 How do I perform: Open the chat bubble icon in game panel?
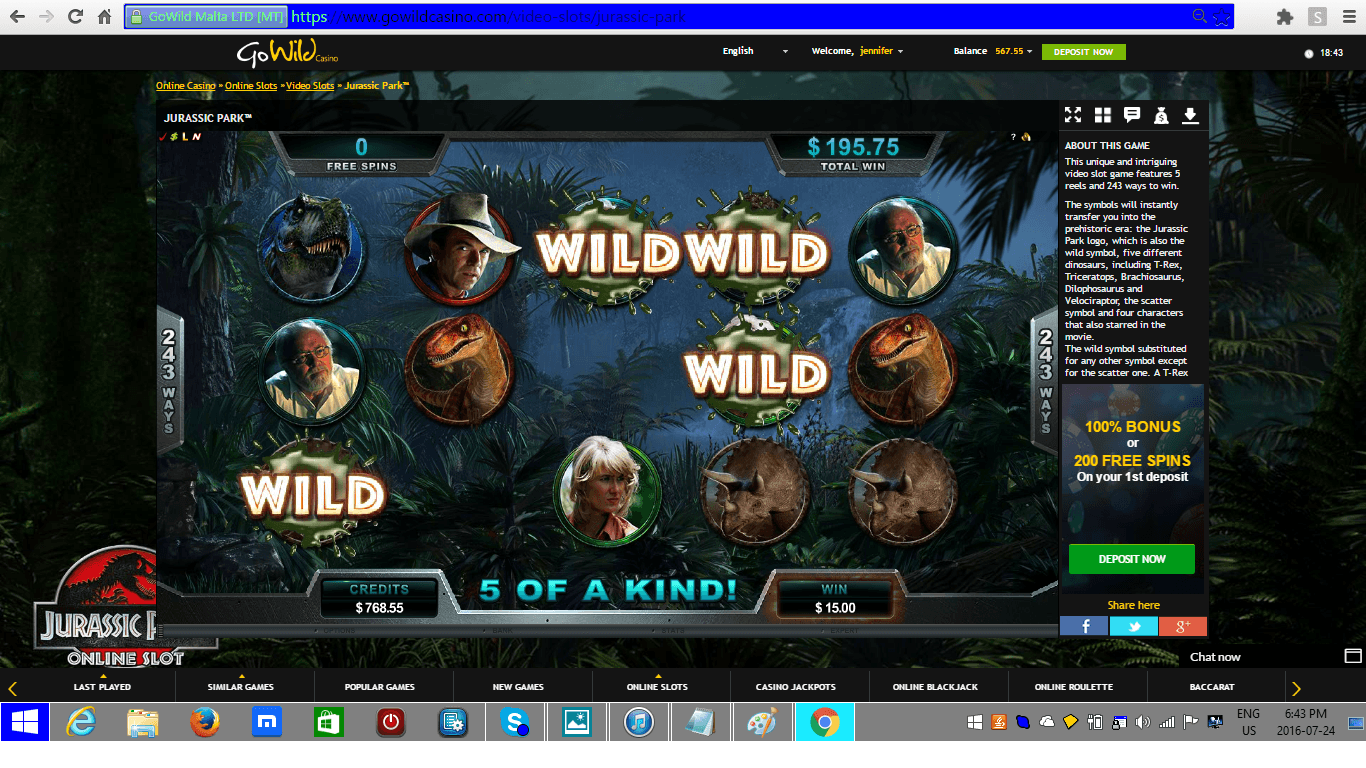click(1132, 115)
